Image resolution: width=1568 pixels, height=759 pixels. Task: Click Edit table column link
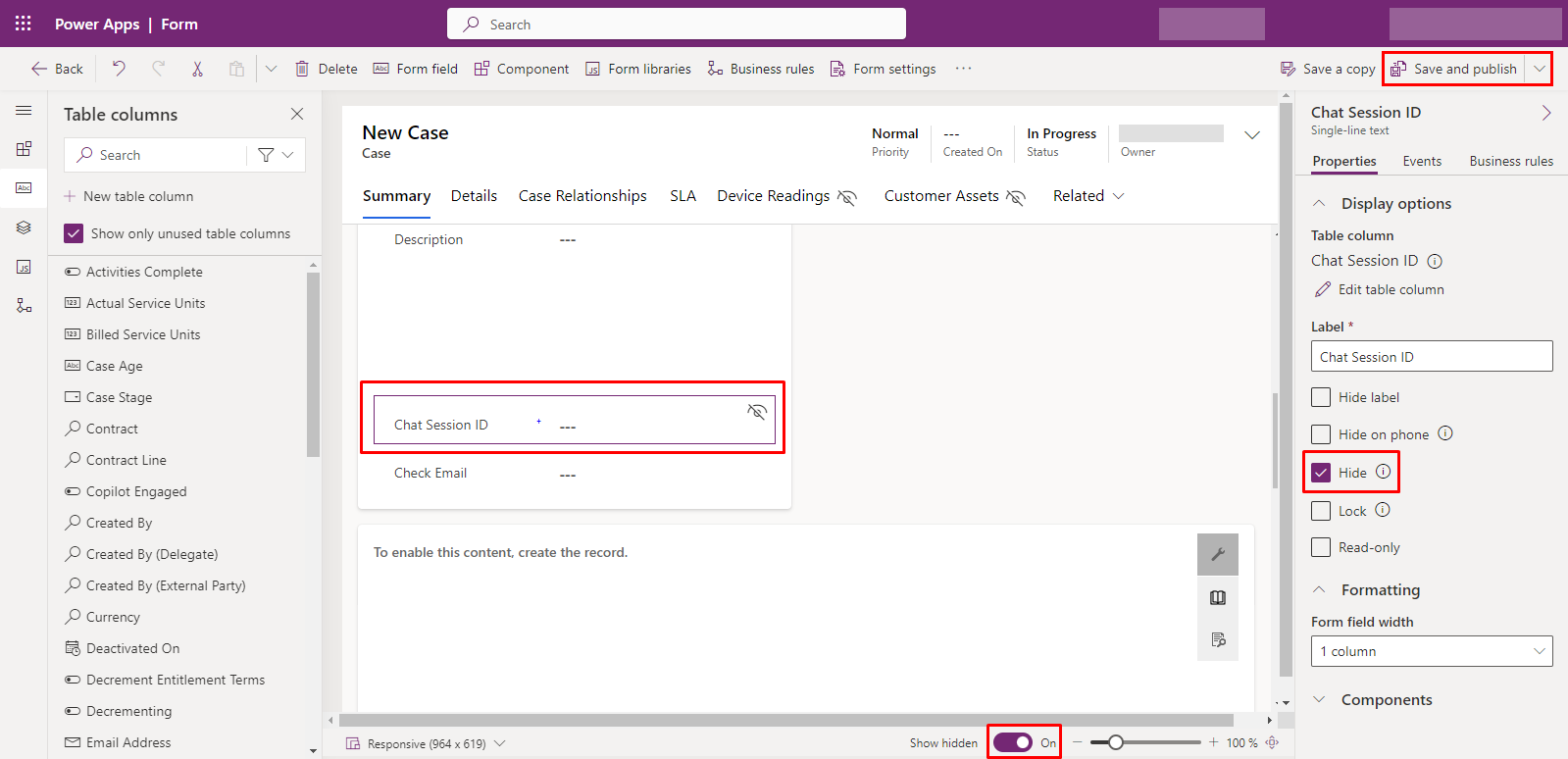click(1380, 289)
